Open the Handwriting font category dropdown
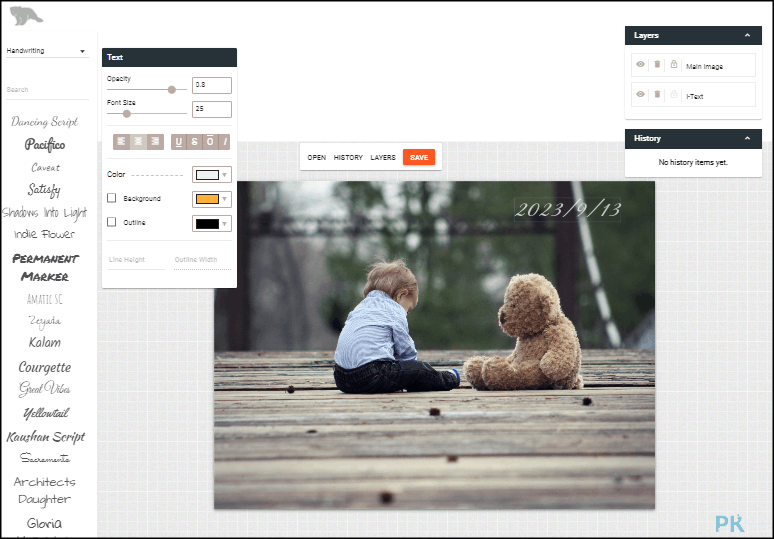This screenshot has width=774, height=539. click(x=47, y=51)
